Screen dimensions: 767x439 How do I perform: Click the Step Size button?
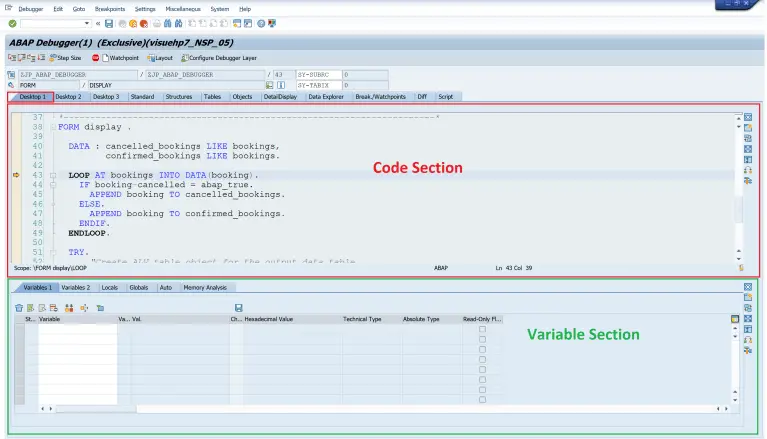(65, 58)
